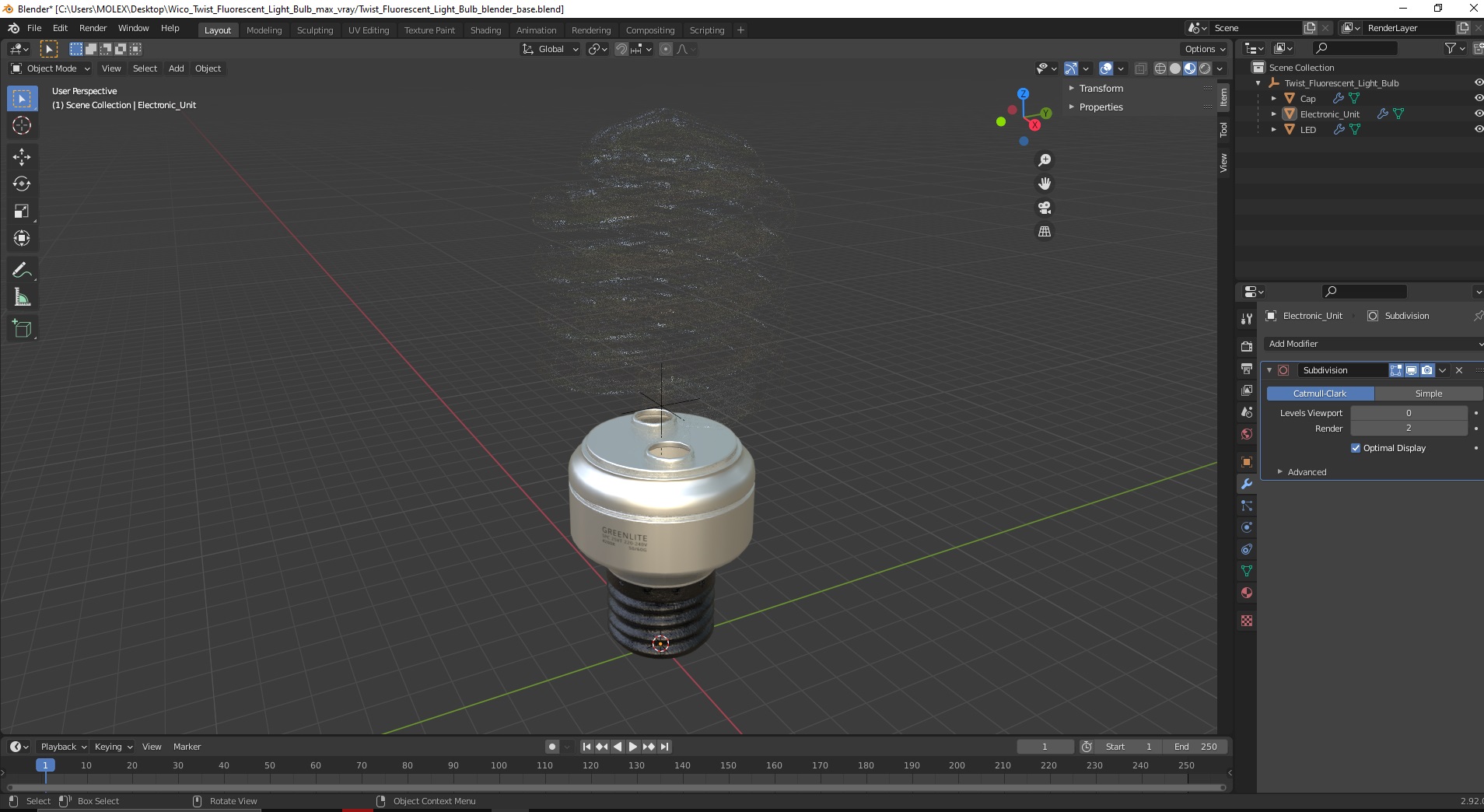Image resolution: width=1484 pixels, height=812 pixels.
Task: Open the Texture properties tab
Action: click(x=1247, y=621)
